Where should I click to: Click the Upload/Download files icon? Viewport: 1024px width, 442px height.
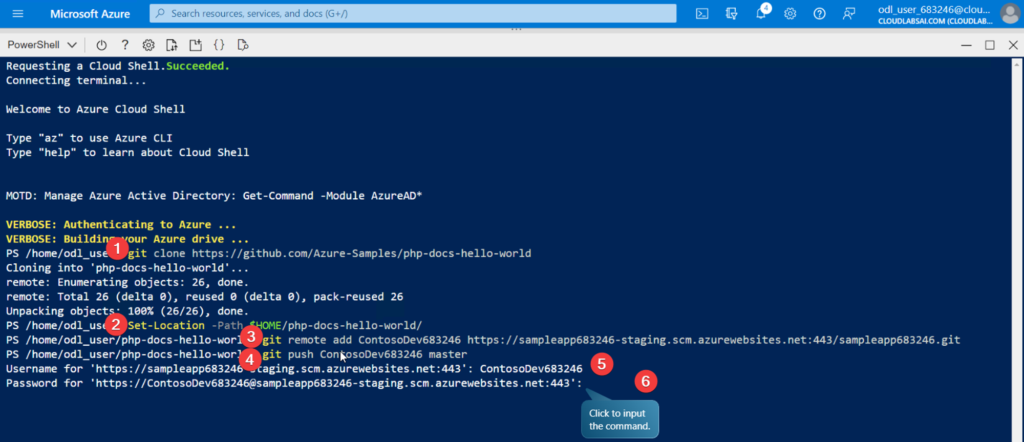click(172, 45)
